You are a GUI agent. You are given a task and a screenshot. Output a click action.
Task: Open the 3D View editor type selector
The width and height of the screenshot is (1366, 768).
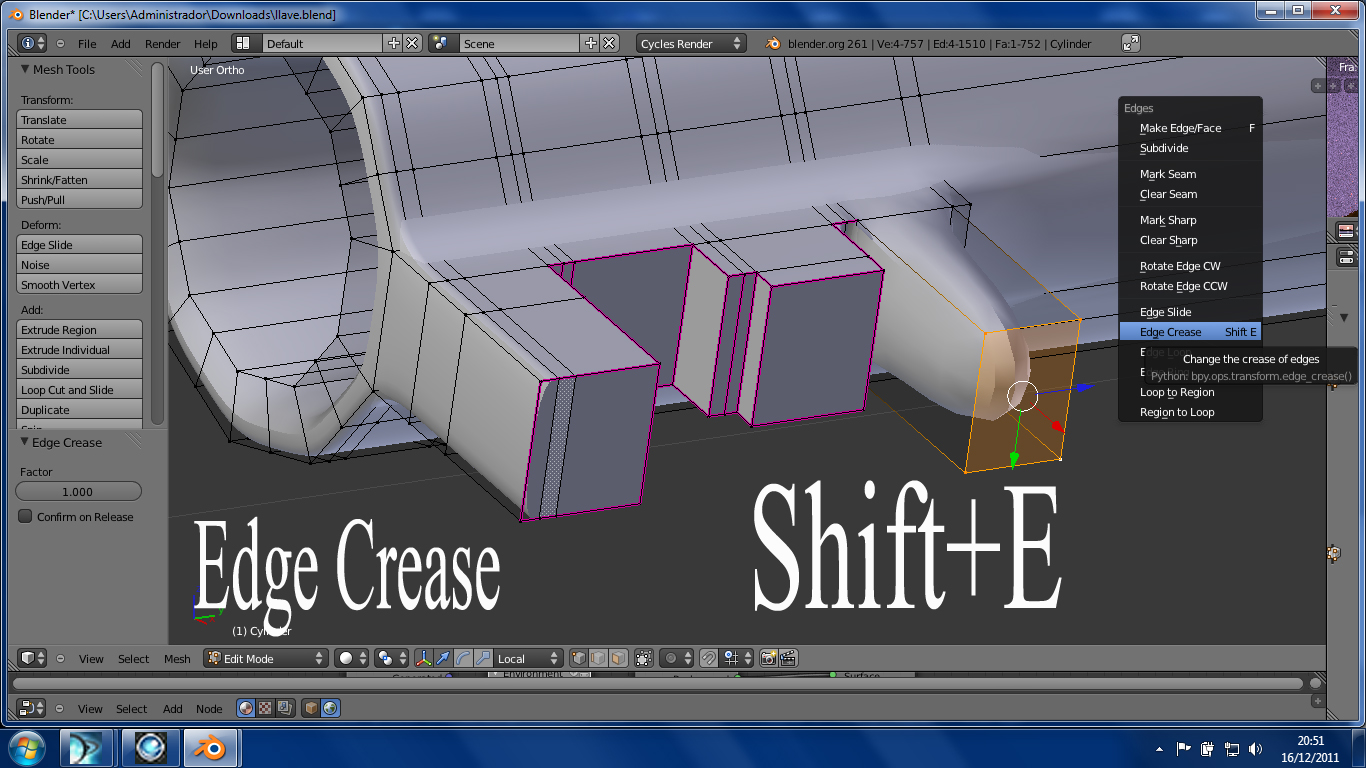coord(33,658)
